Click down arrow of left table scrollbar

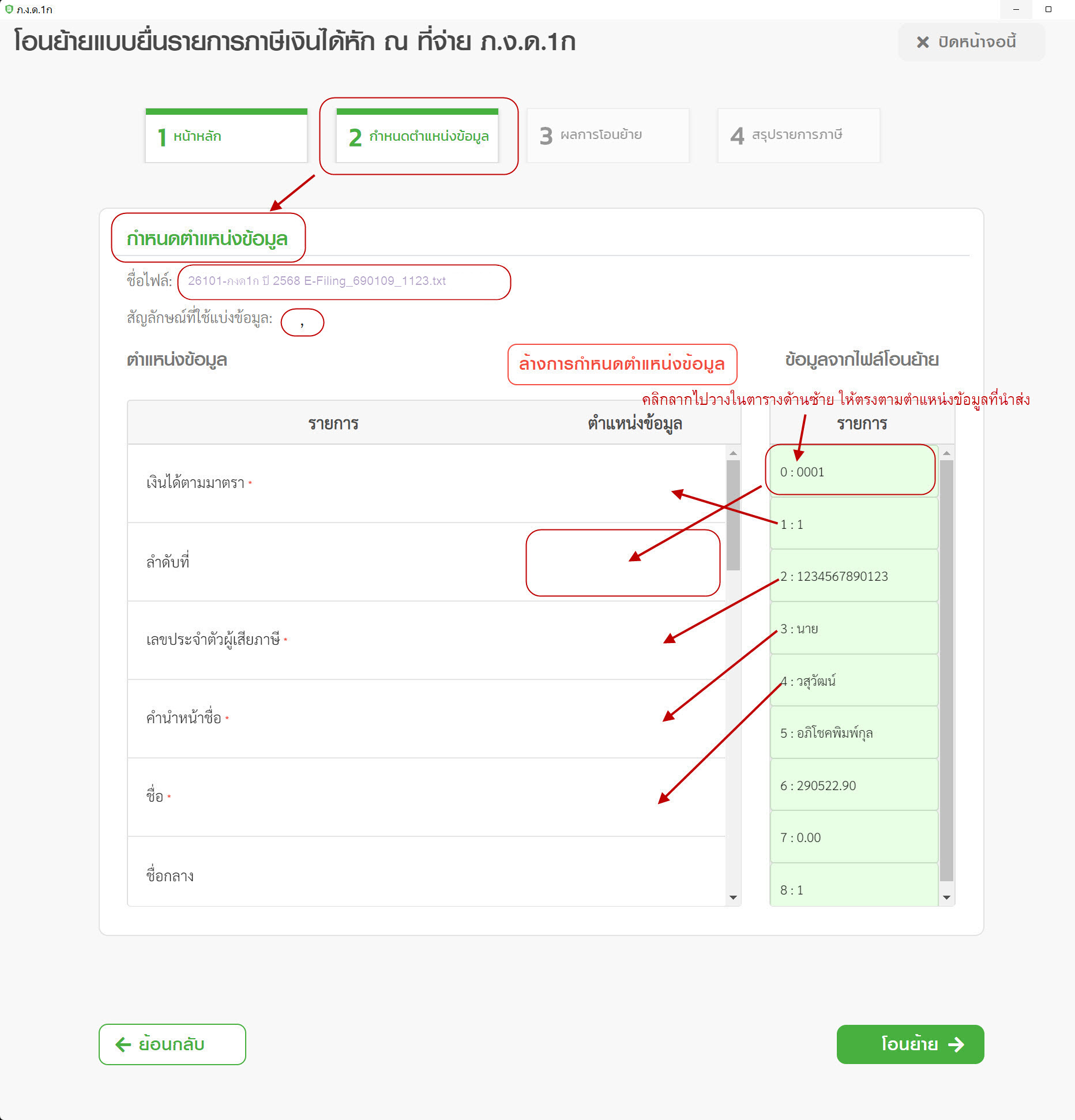[x=733, y=897]
